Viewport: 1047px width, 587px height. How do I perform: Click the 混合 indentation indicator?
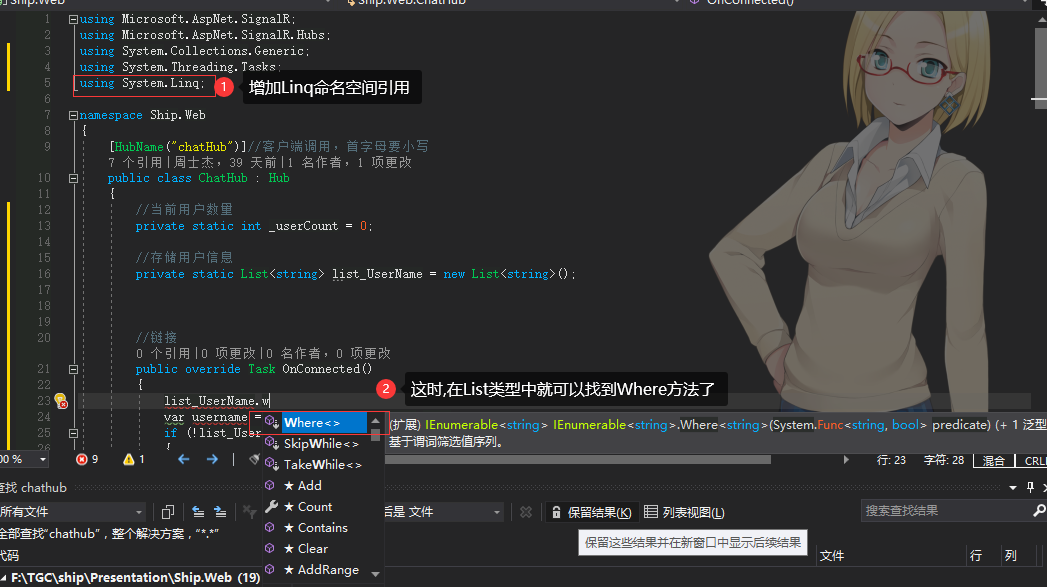point(994,461)
